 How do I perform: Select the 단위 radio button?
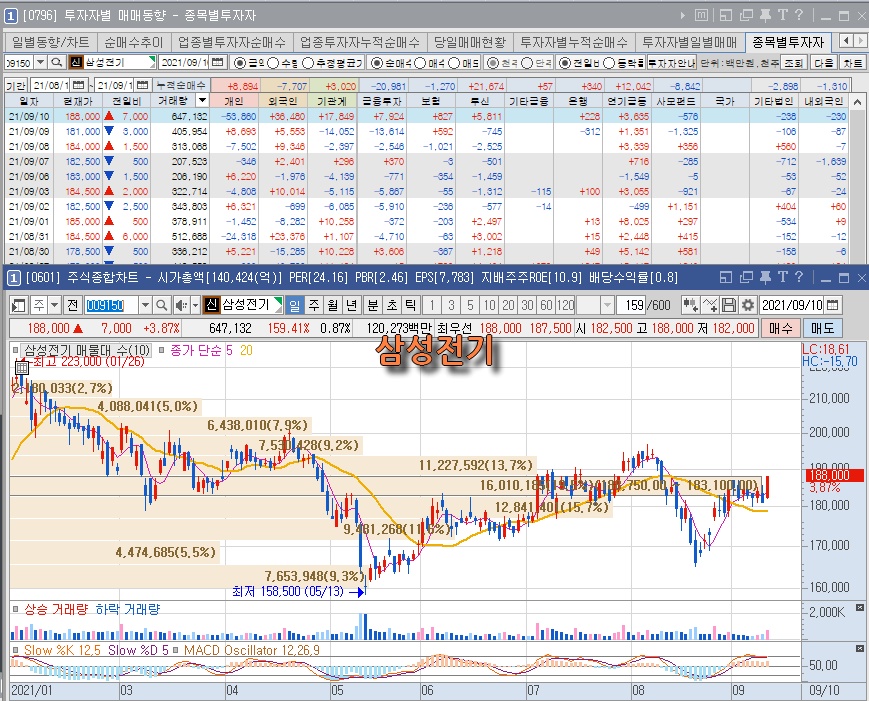click(x=527, y=63)
